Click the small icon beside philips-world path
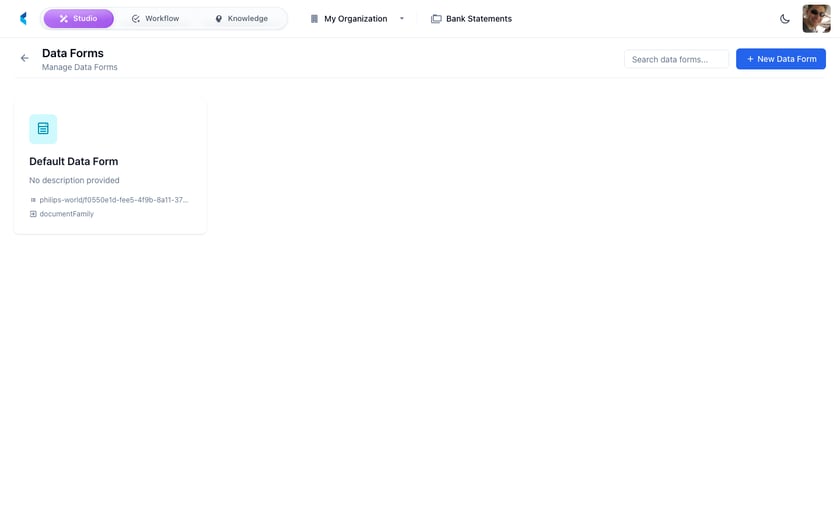The image size is (840, 525). coord(33,200)
